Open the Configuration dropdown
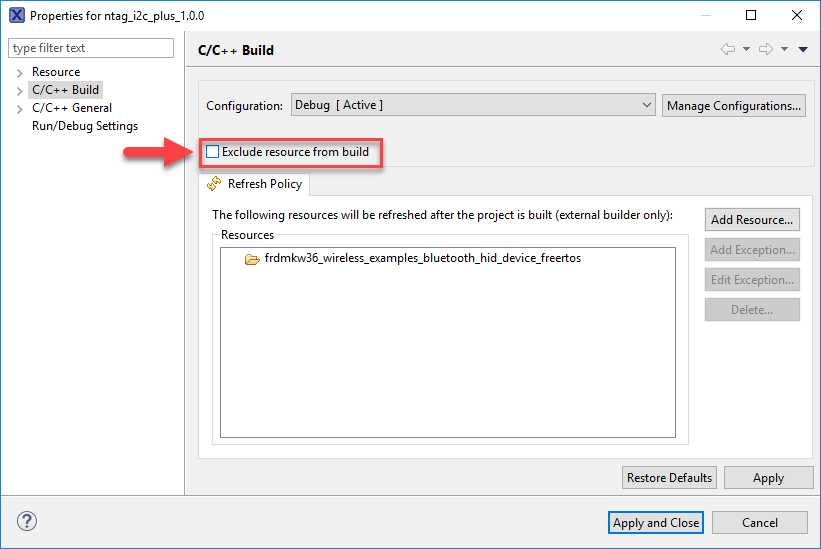Image resolution: width=821 pixels, height=549 pixels. [473, 105]
